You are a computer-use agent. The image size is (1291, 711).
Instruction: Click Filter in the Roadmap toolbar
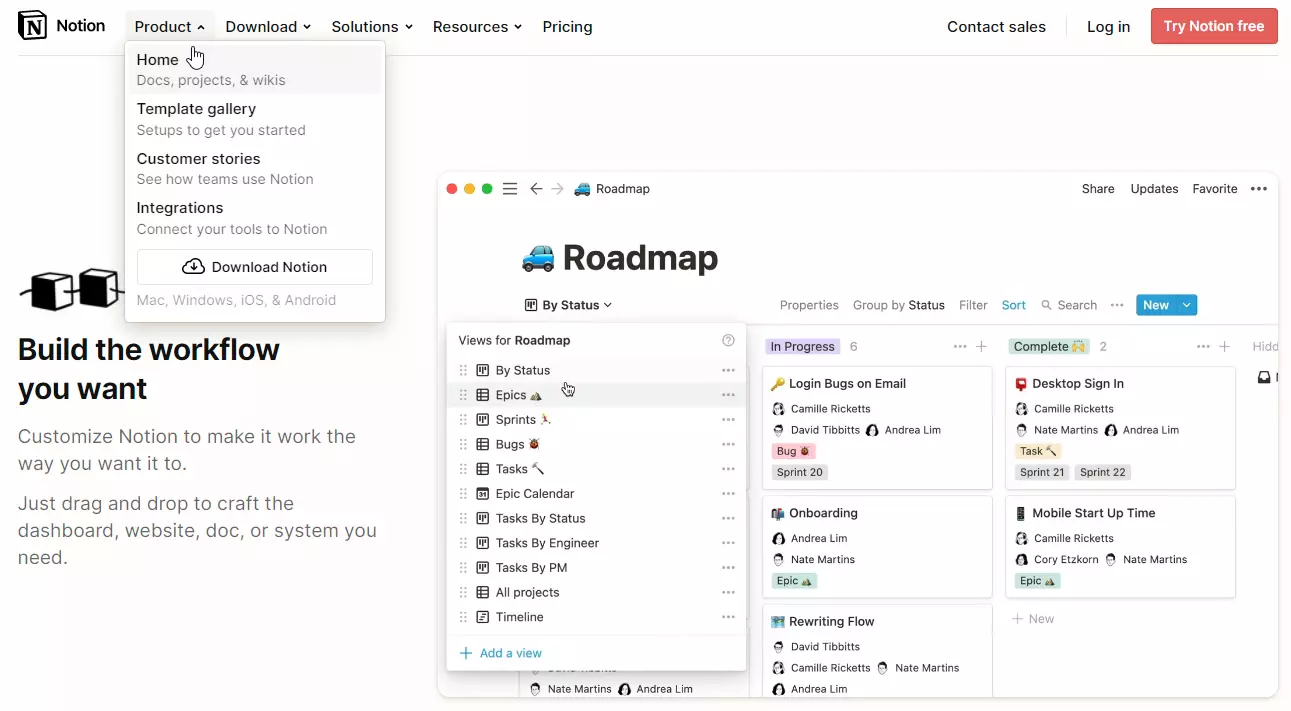point(973,305)
